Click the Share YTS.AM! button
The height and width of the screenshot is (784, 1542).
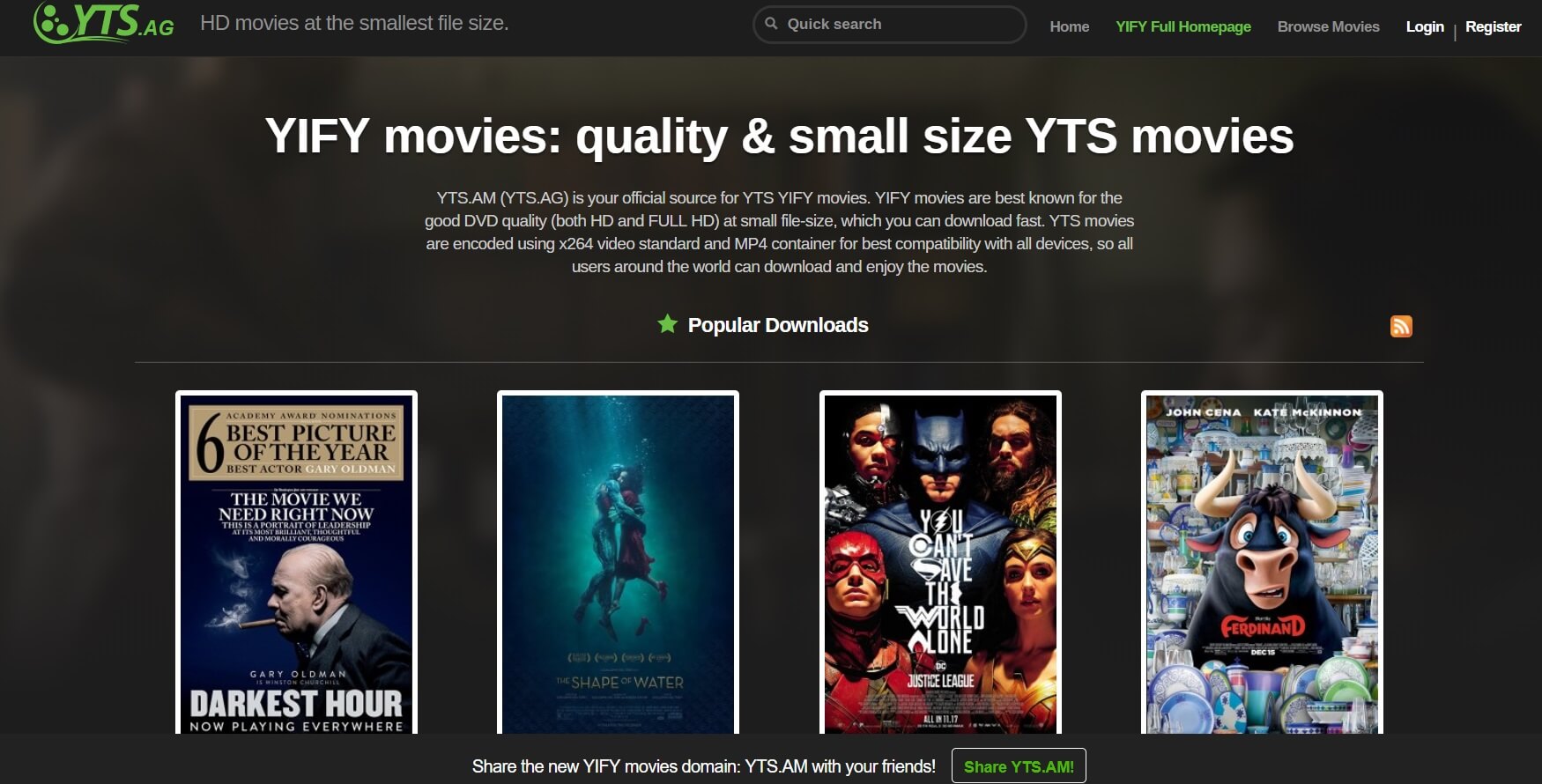click(x=1019, y=766)
